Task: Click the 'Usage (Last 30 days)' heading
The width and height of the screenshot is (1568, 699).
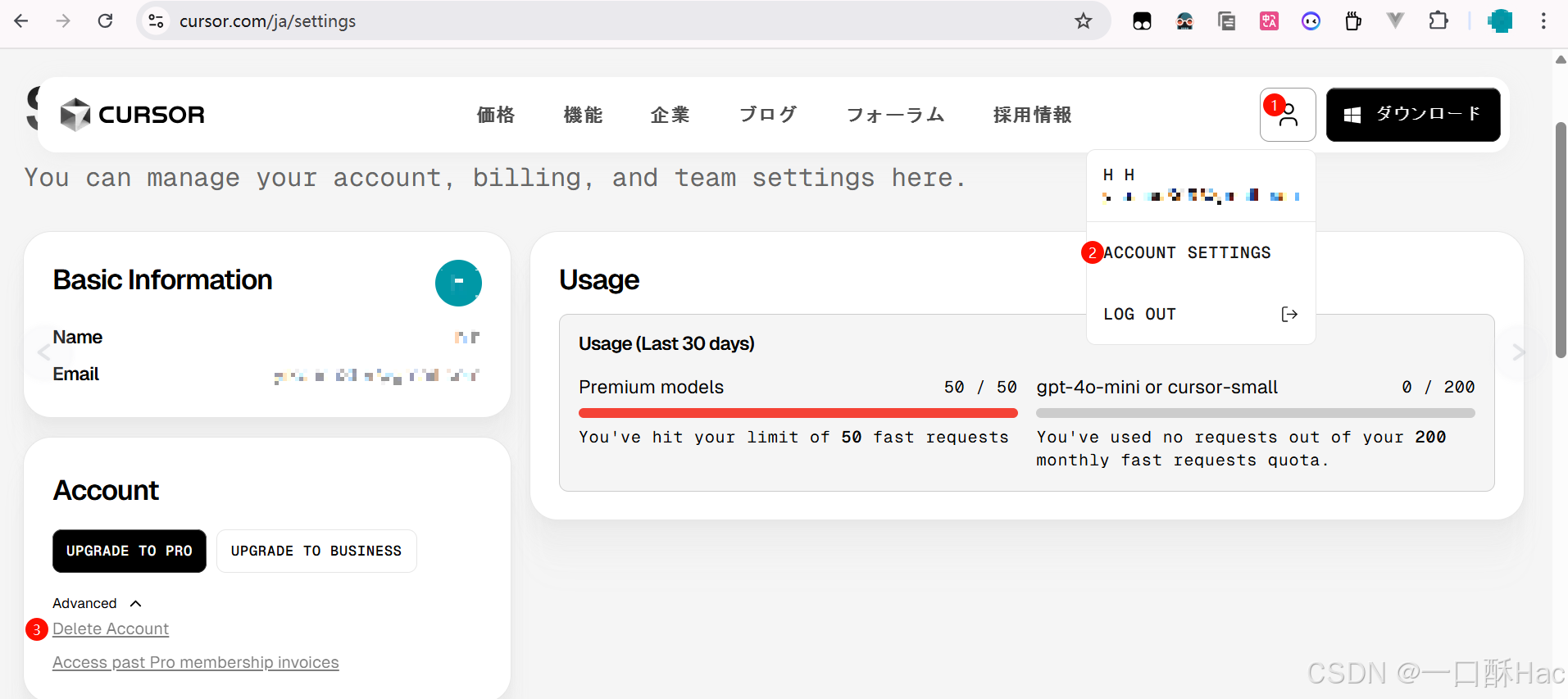Action: (x=666, y=343)
